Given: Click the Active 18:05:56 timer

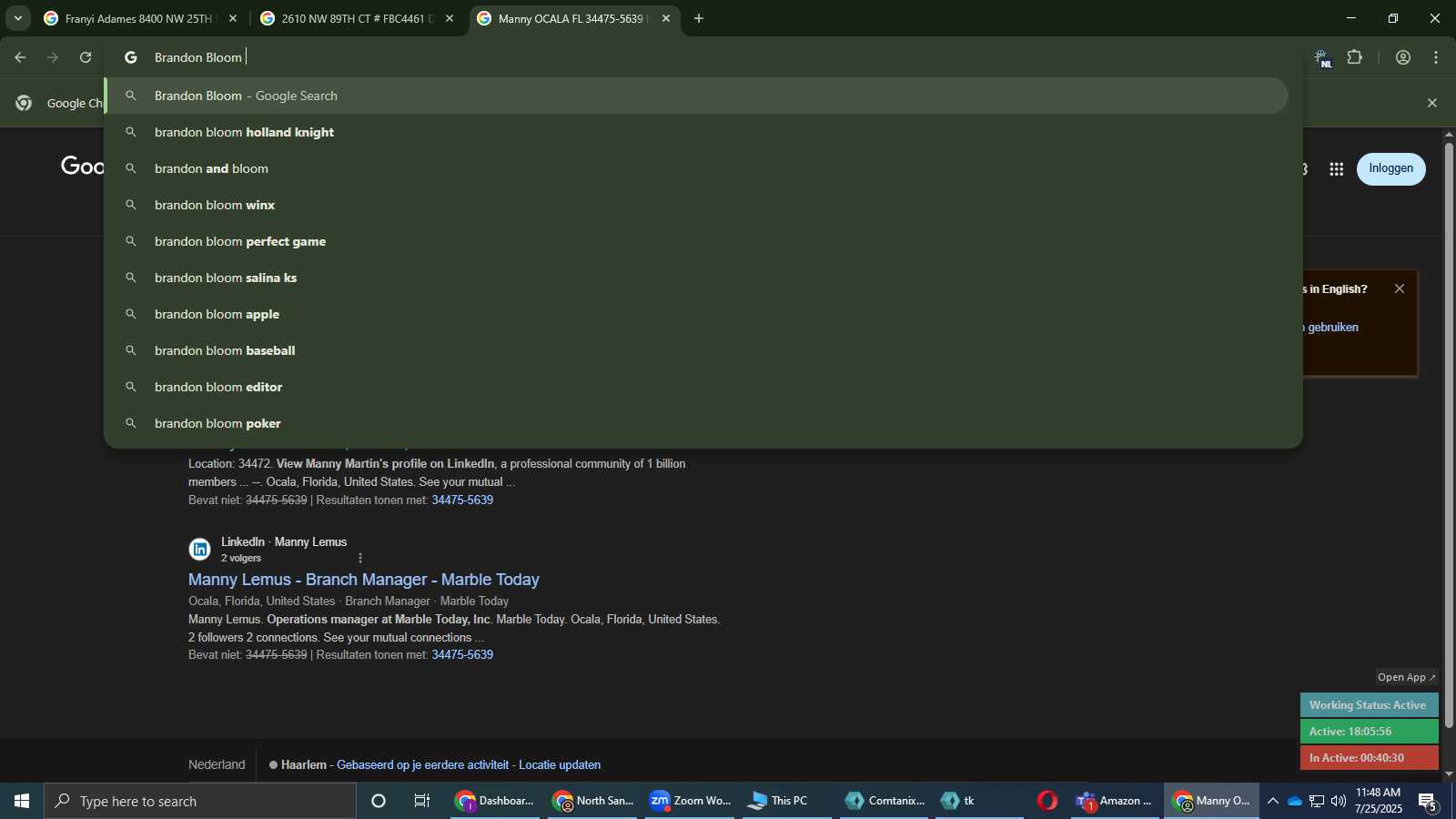Looking at the screenshot, I should tap(1369, 732).
